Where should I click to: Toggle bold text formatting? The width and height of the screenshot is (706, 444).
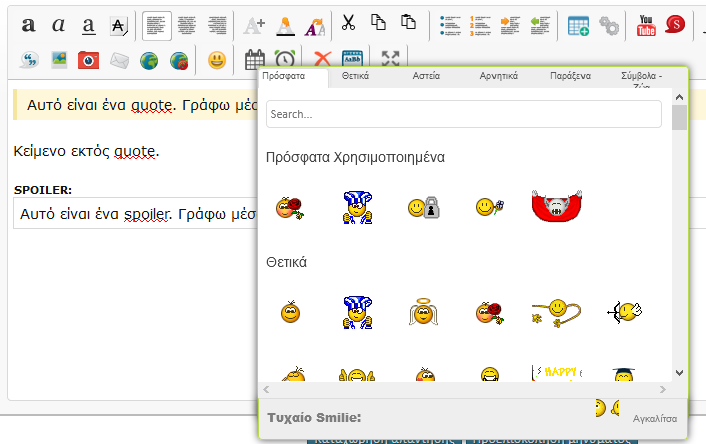pyautogui.click(x=28, y=25)
